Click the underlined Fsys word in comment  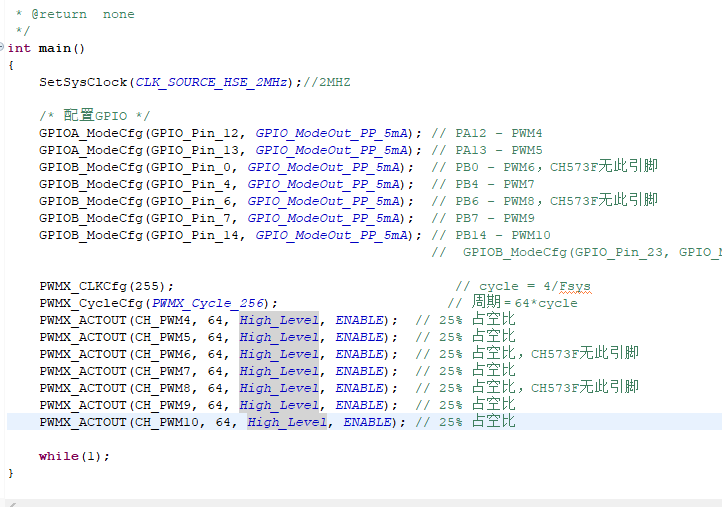click(574, 286)
